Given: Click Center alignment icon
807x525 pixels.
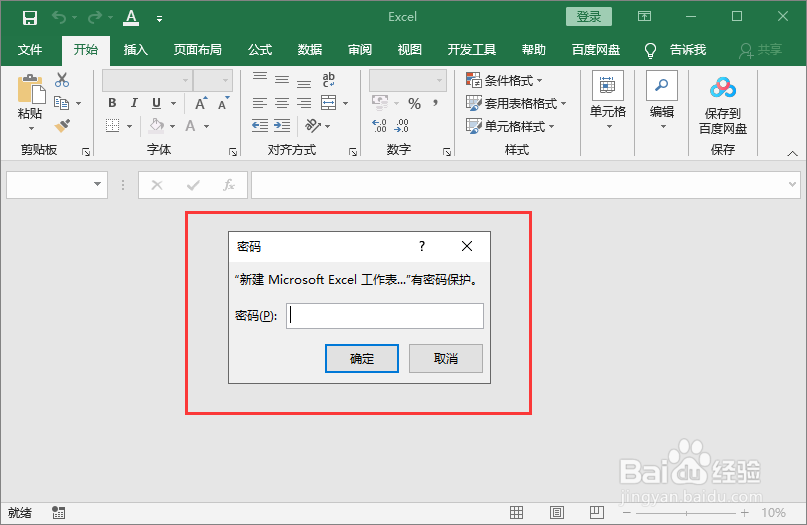Looking at the screenshot, I should coord(282,103).
